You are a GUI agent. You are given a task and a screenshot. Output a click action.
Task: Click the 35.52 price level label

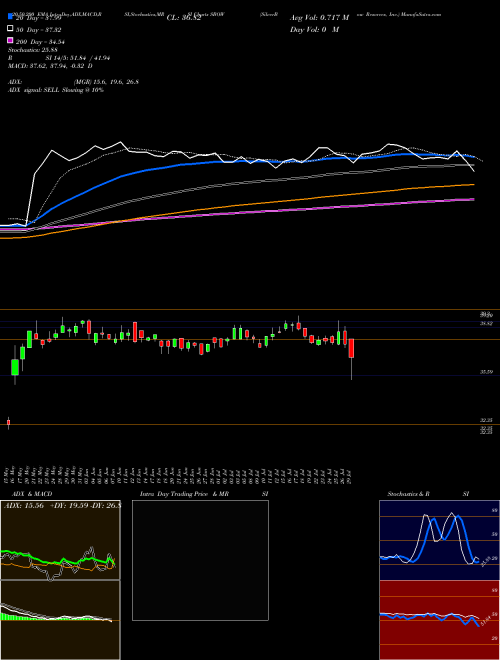click(486, 323)
